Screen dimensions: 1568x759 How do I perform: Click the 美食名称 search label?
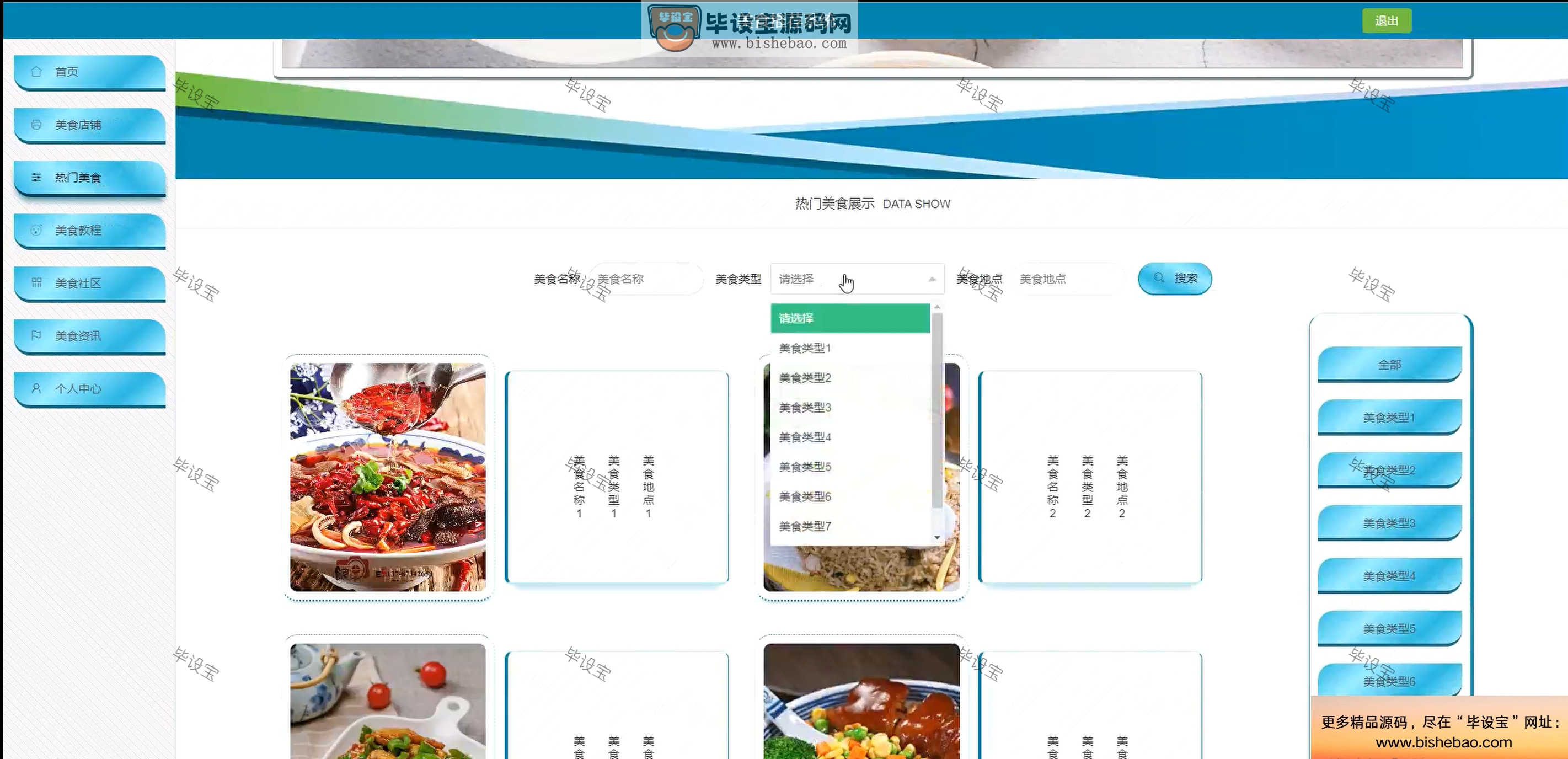pyautogui.click(x=556, y=279)
